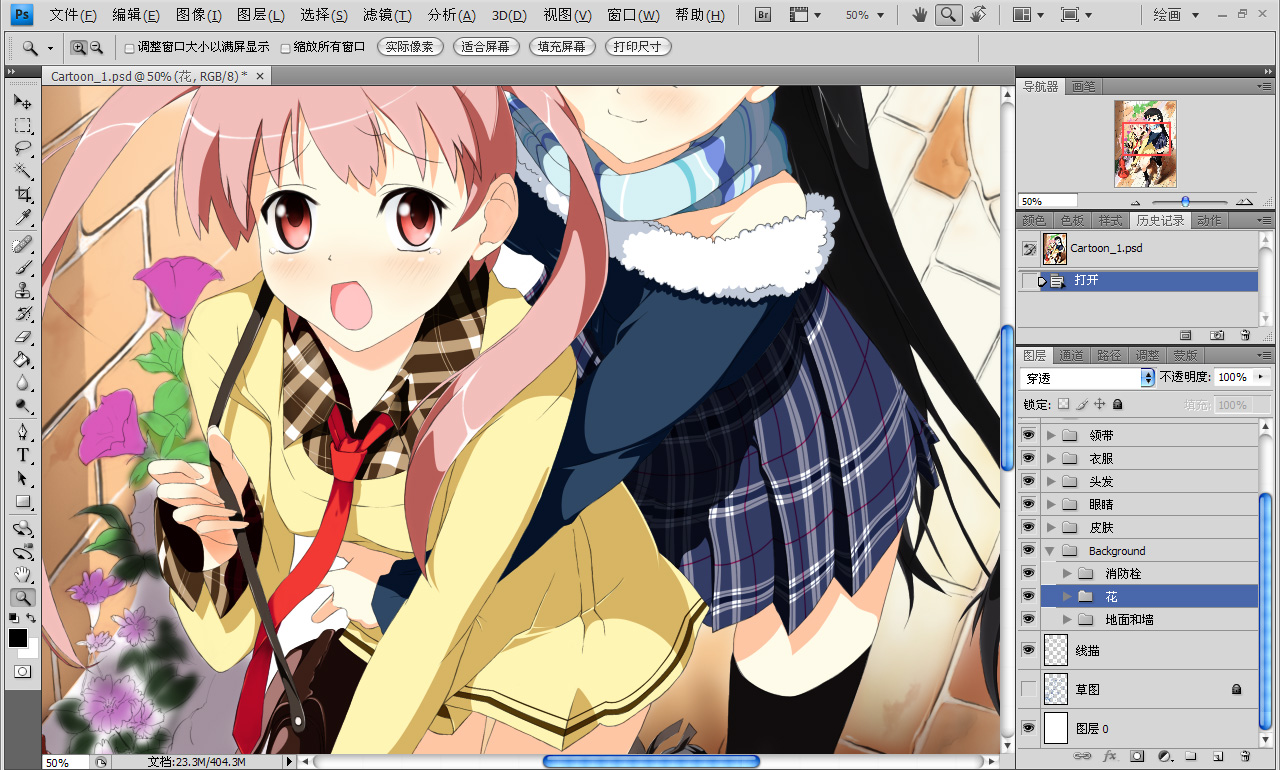Open the 滤镜(T) menu
This screenshot has height=770, width=1280.
[x=387, y=15]
